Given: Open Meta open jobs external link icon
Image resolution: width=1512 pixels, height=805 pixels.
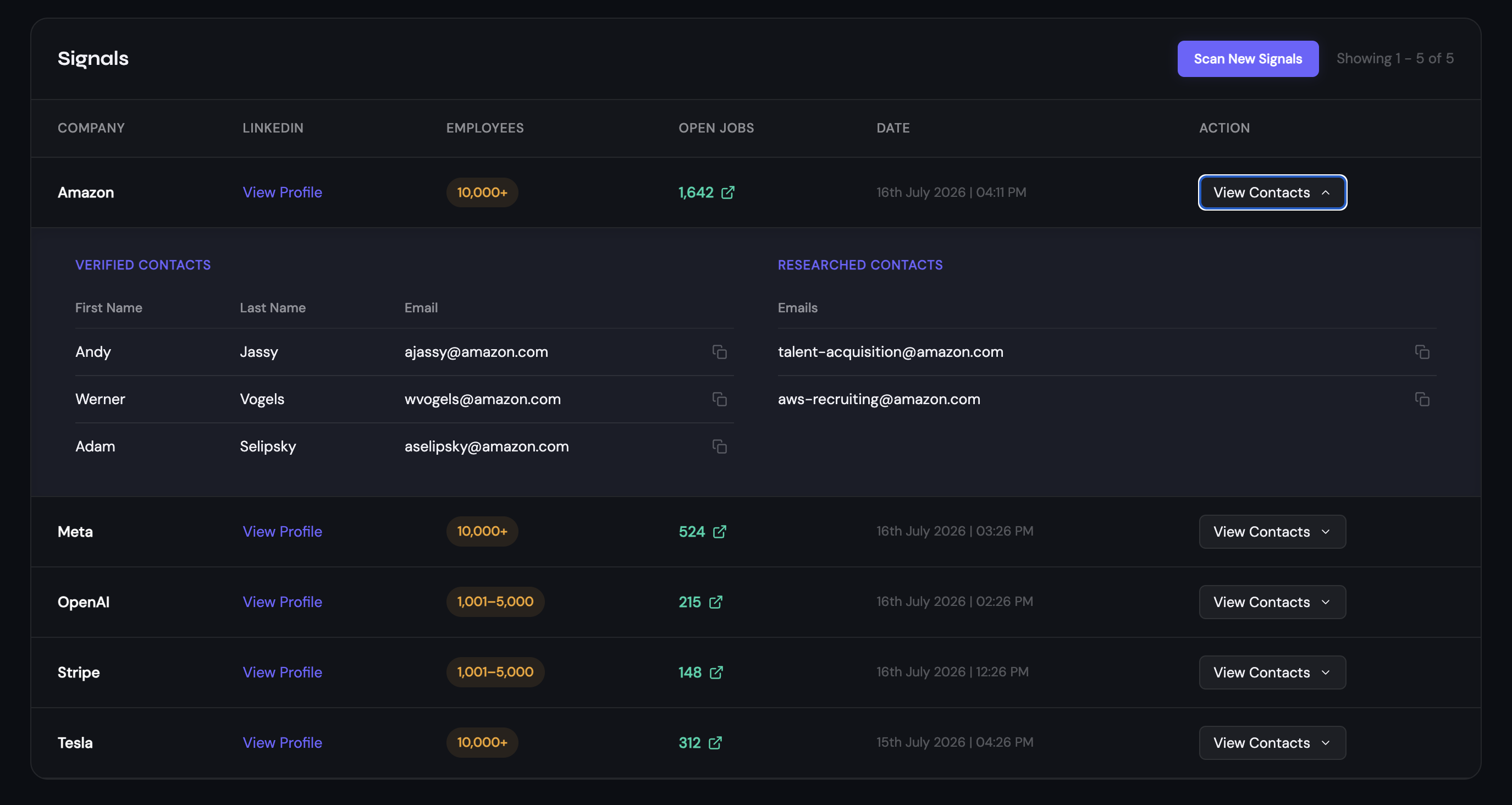Looking at the screenshot, I should [720, 531].
